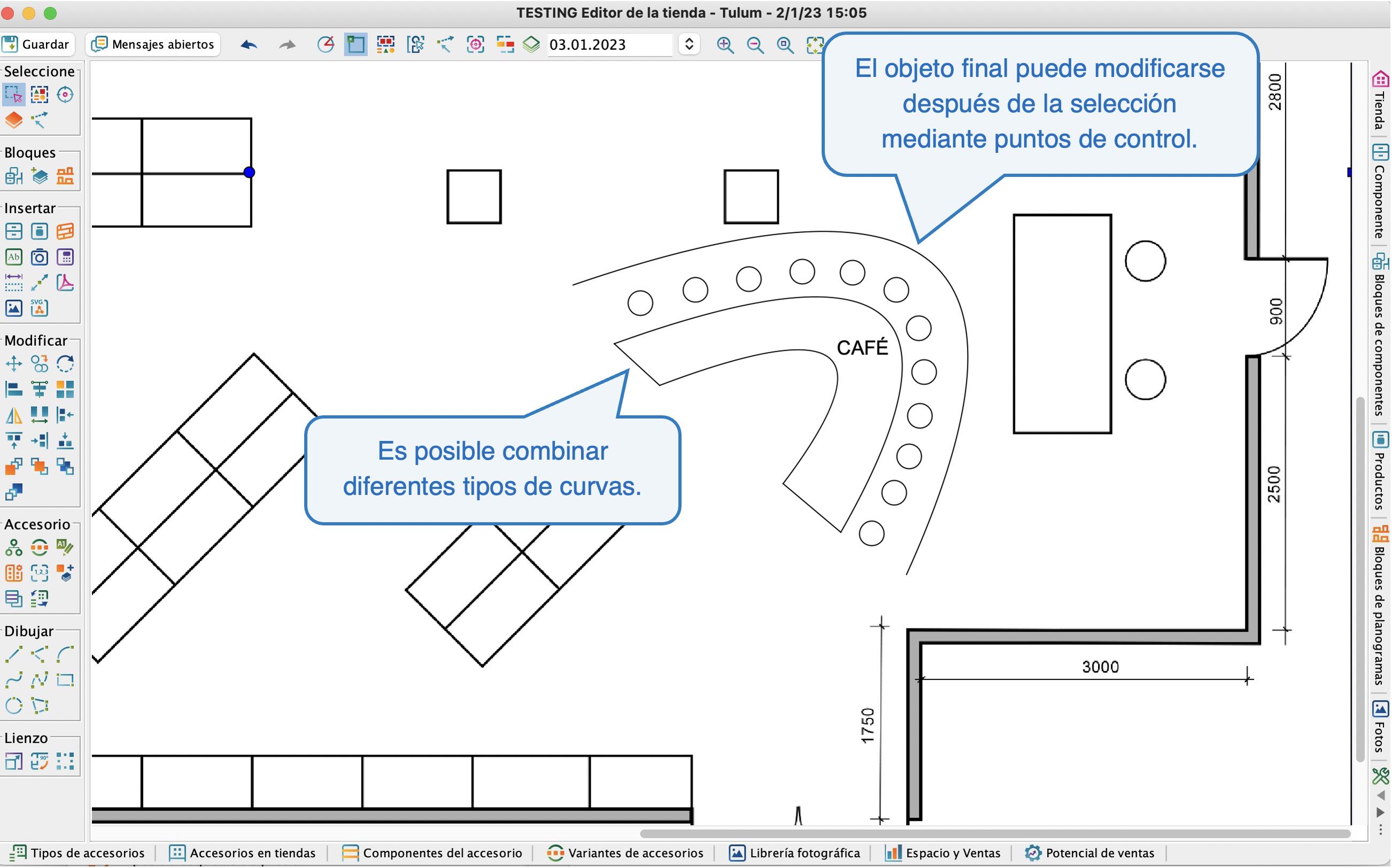Open the Componentes del accesorio tab
The height and width of the screenshot is (868, 1392).
tap(432, 853)
